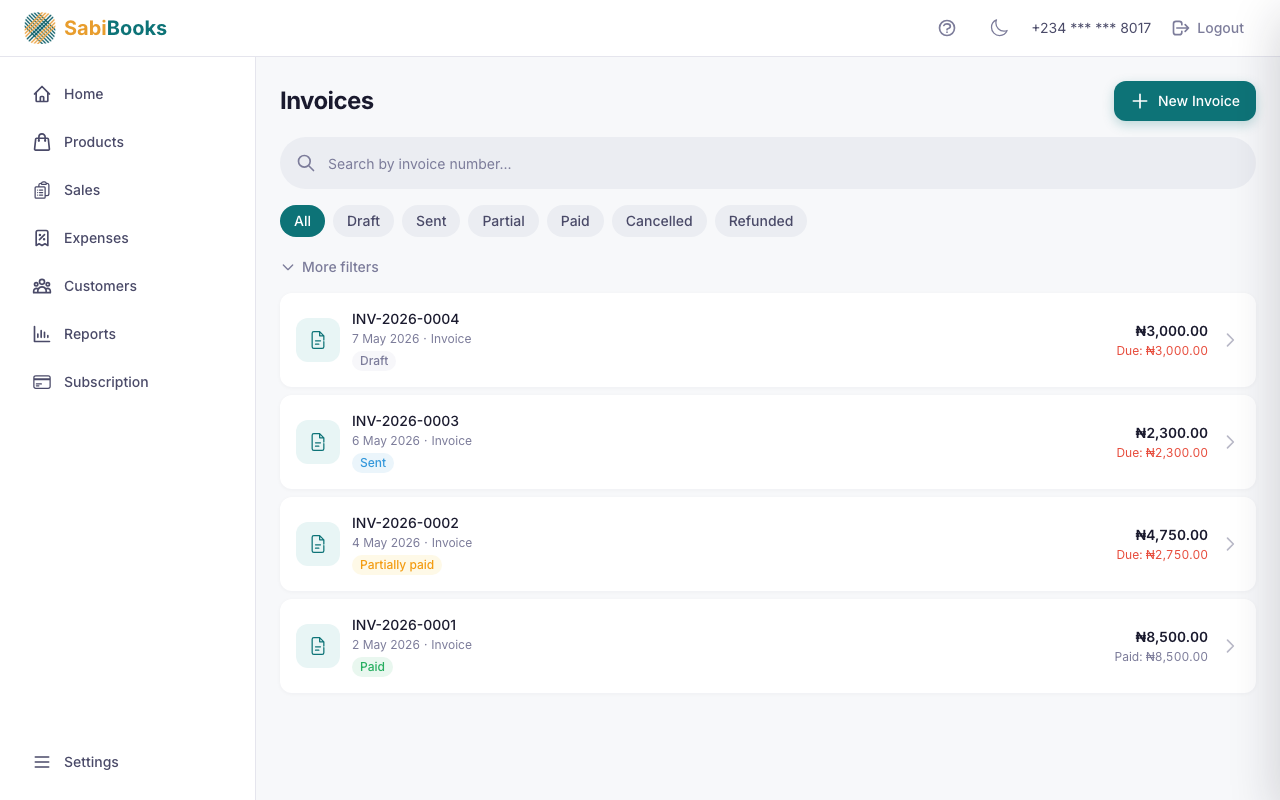Click the Sales receipt icon
Viewport: 1280px width, 800px height.
point(42,190)
